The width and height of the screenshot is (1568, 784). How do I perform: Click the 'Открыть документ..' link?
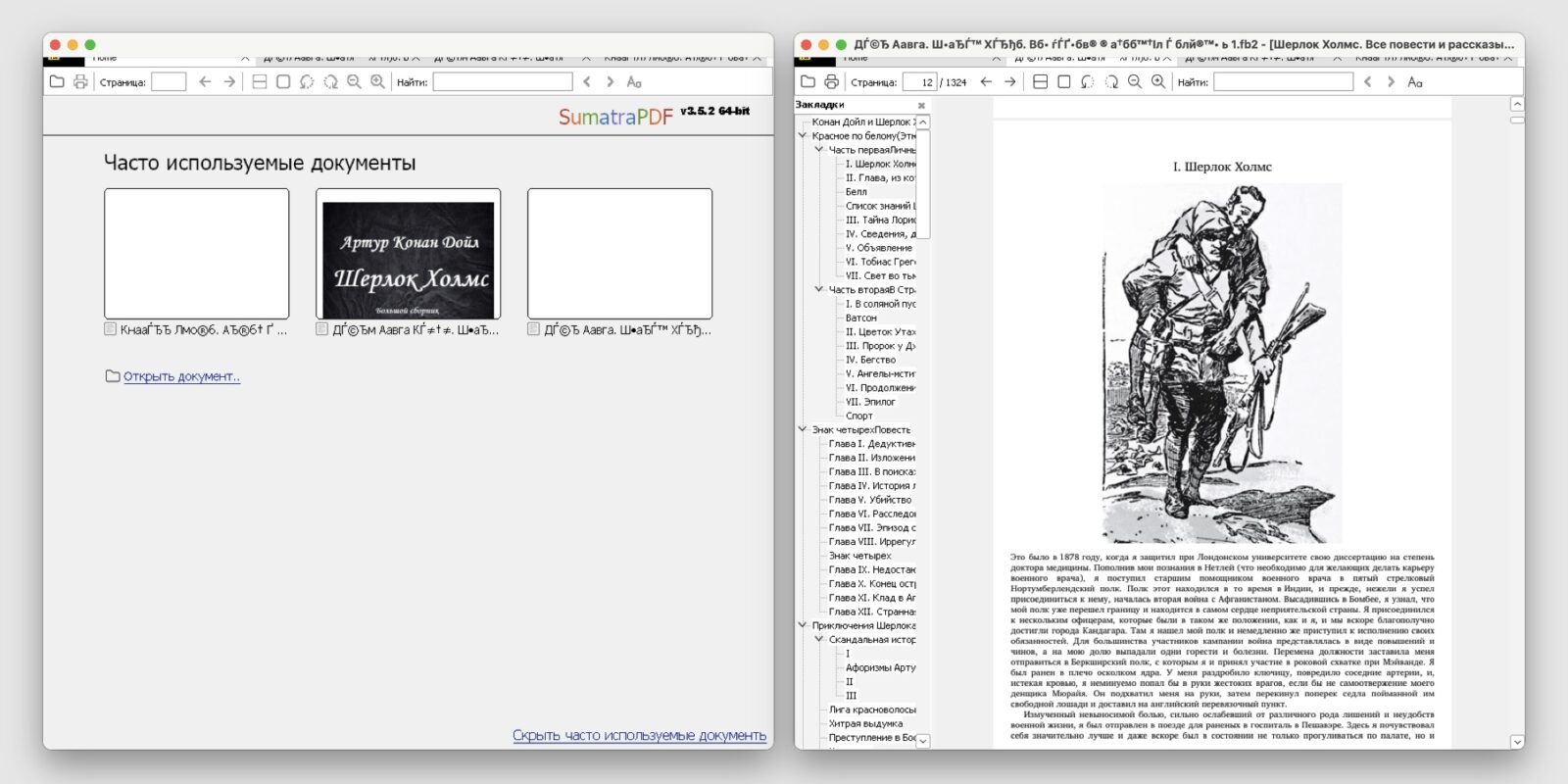click(x=181, y=376)
